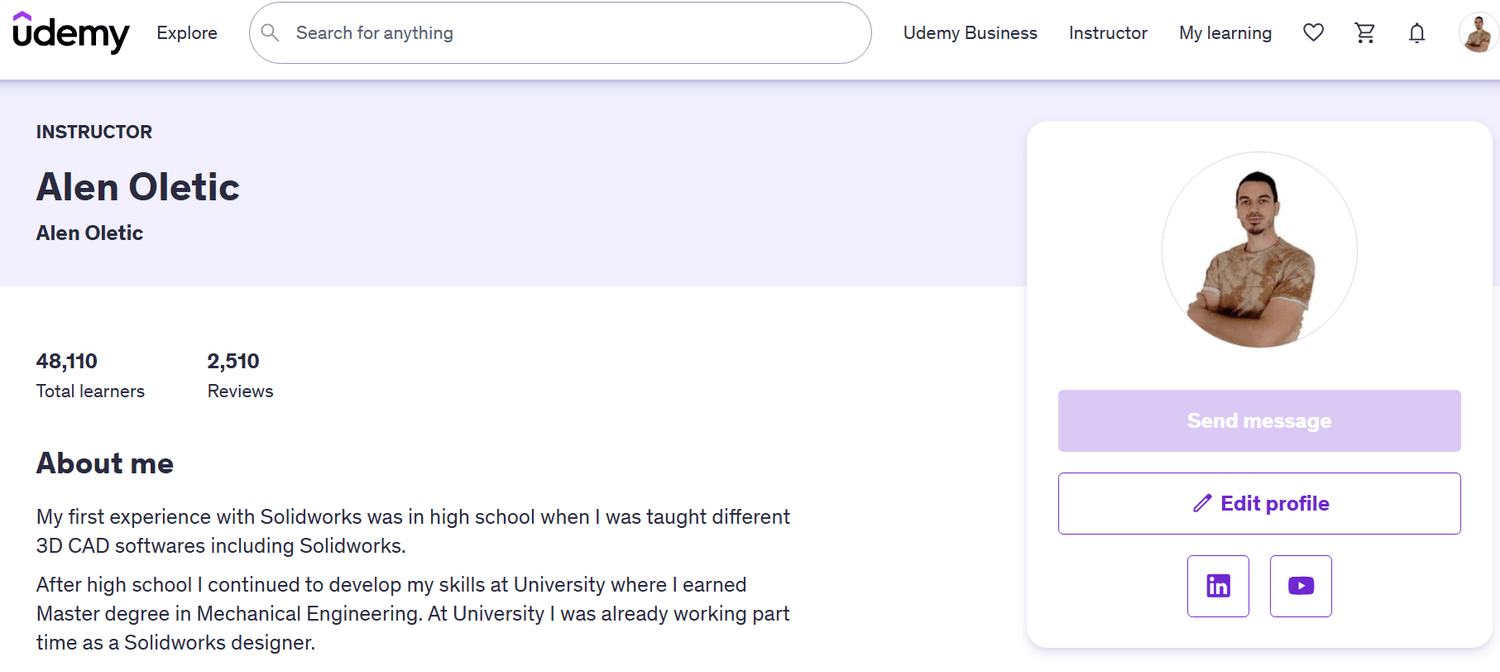Open the Explore menu
The width and height of the screenshot is (1500, 672).
187,33
